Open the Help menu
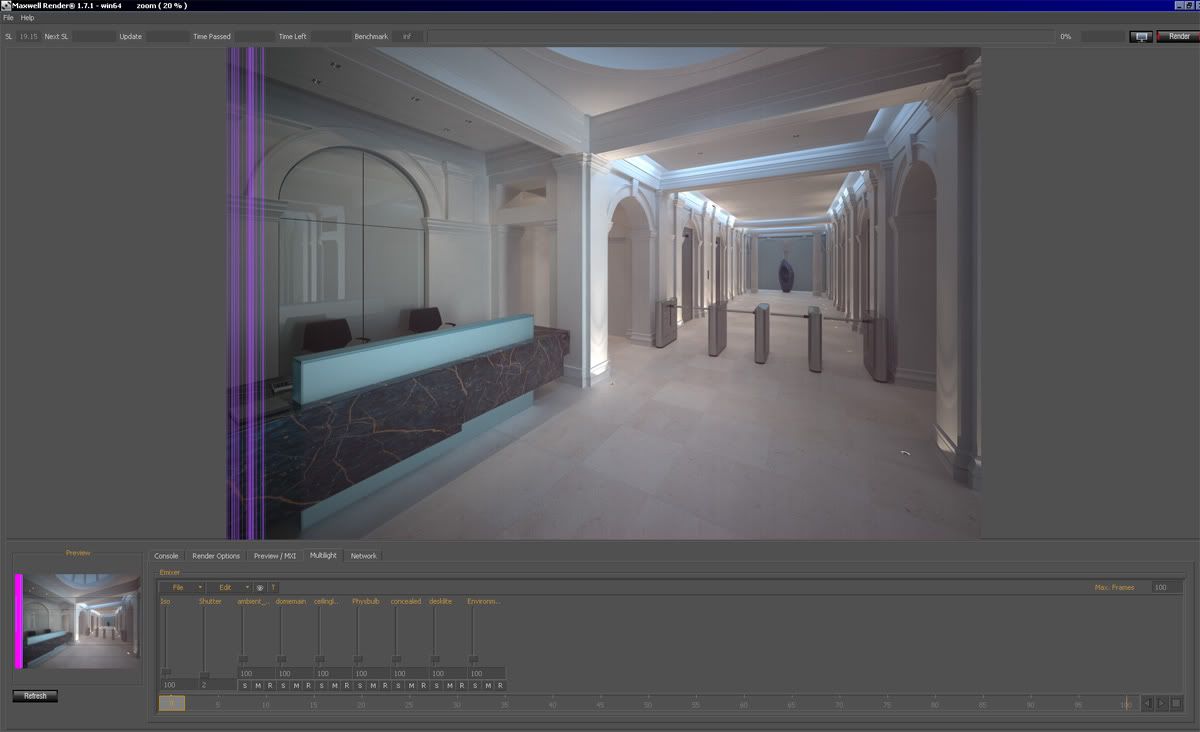This screenshot has width=1200, height=732. pyautogui.click(x=28, y=18)
